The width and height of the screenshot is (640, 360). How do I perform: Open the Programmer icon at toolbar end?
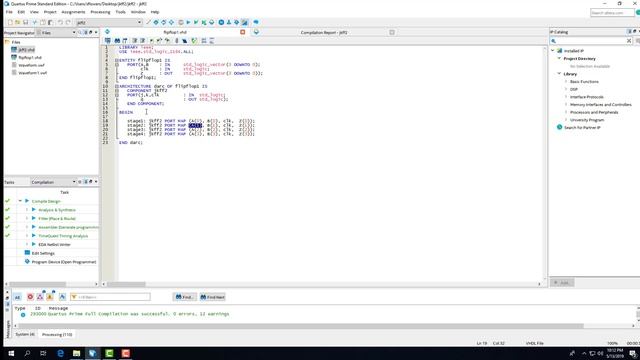[256, 22]
